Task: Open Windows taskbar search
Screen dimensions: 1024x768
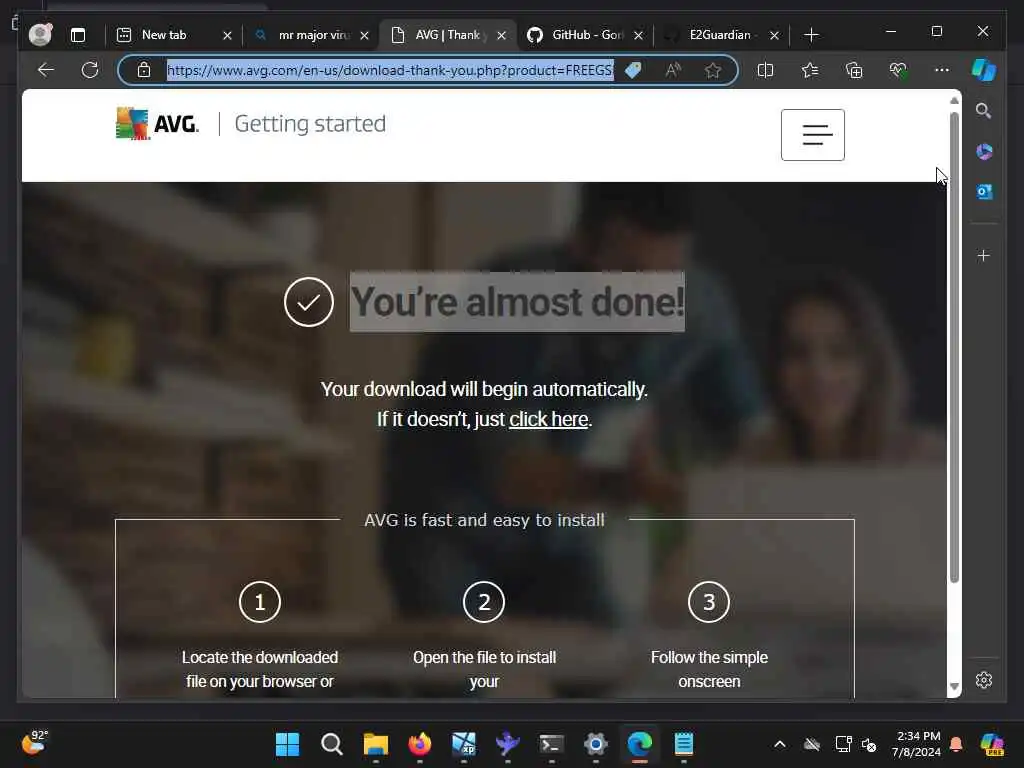Action: (332, 744)
